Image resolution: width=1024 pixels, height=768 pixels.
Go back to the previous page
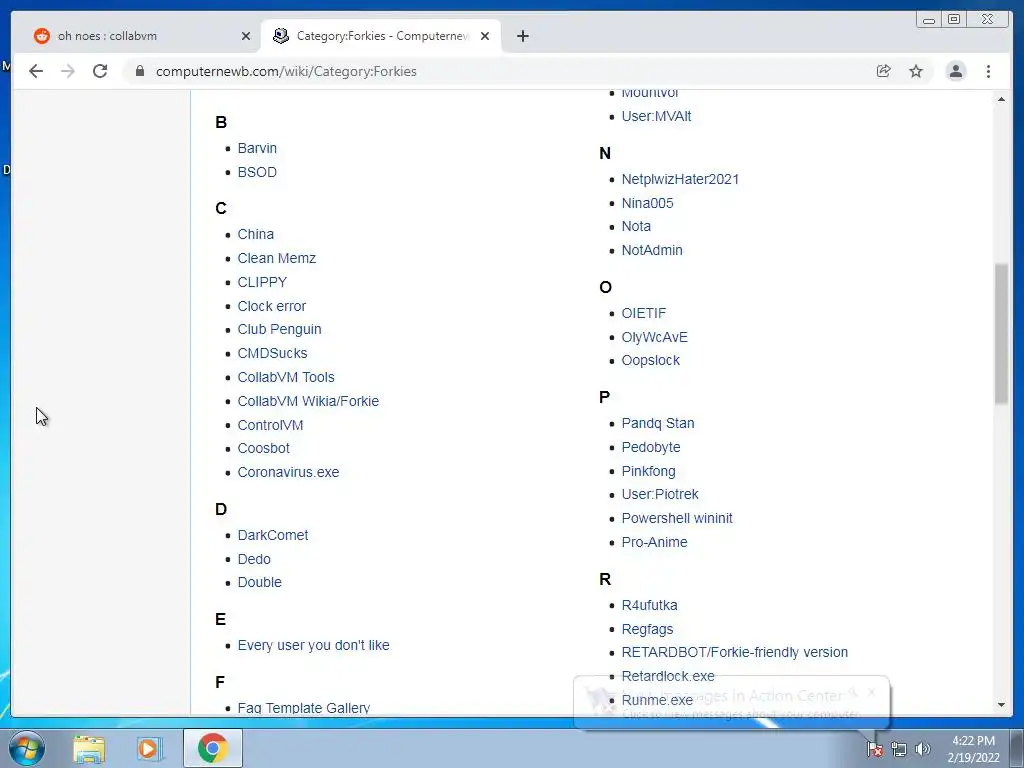tap(36, 71)
